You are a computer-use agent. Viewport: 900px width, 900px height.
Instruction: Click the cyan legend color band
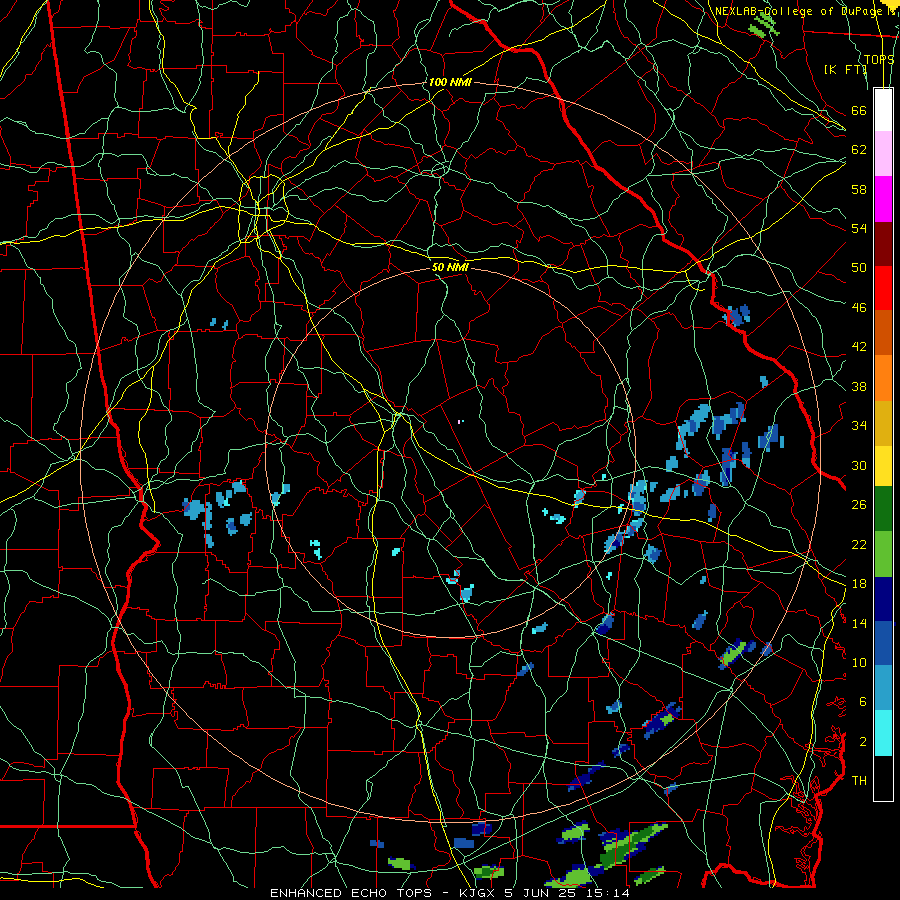[x=883, y=733]
